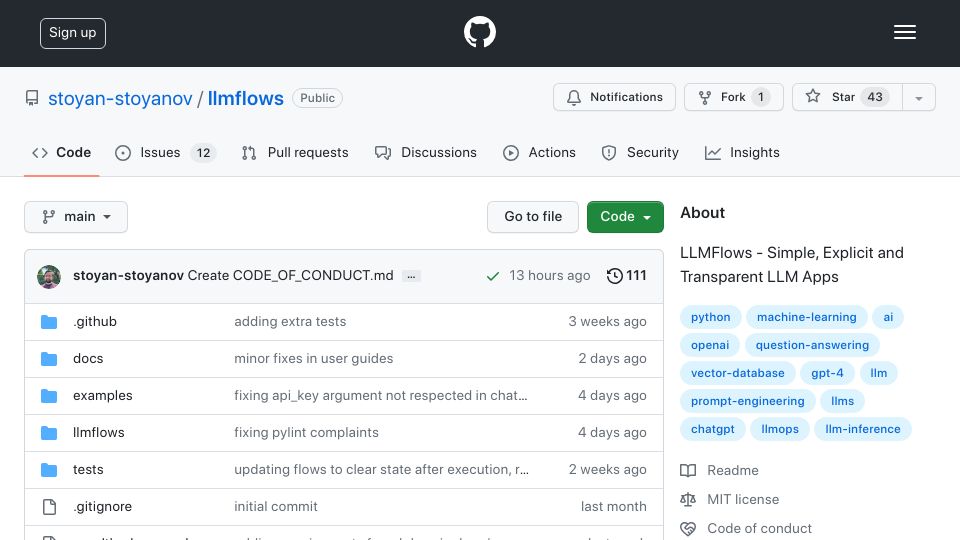The width and height of the screenshot is (960, 540).
Task: Click the Go to file button
Action: pyautogui.click(x=533, y=217)
